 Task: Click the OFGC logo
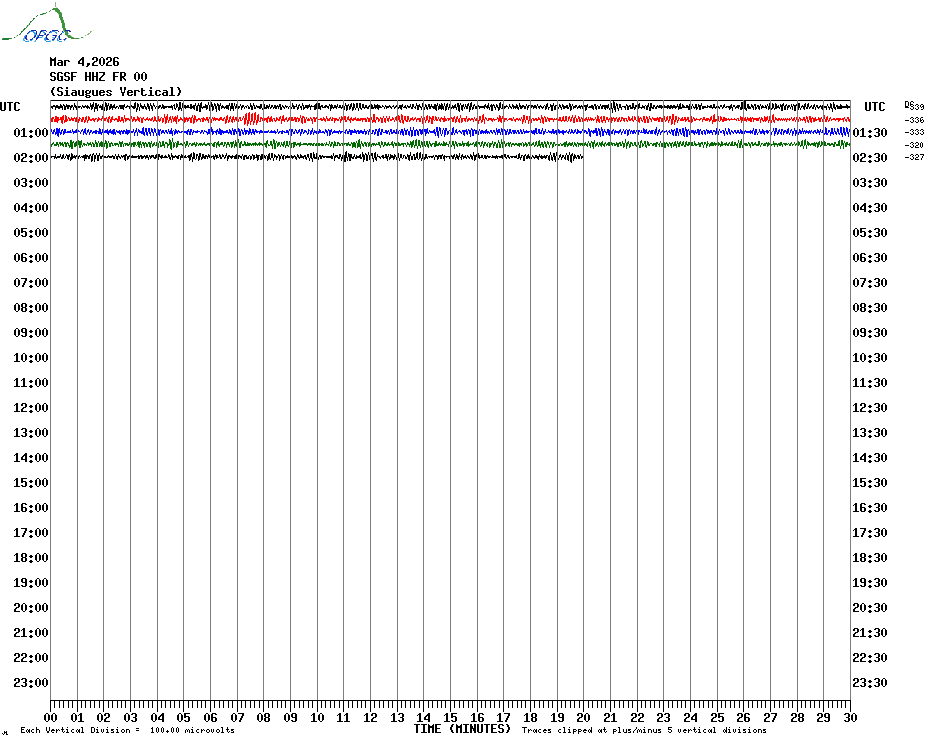point(46,24)
